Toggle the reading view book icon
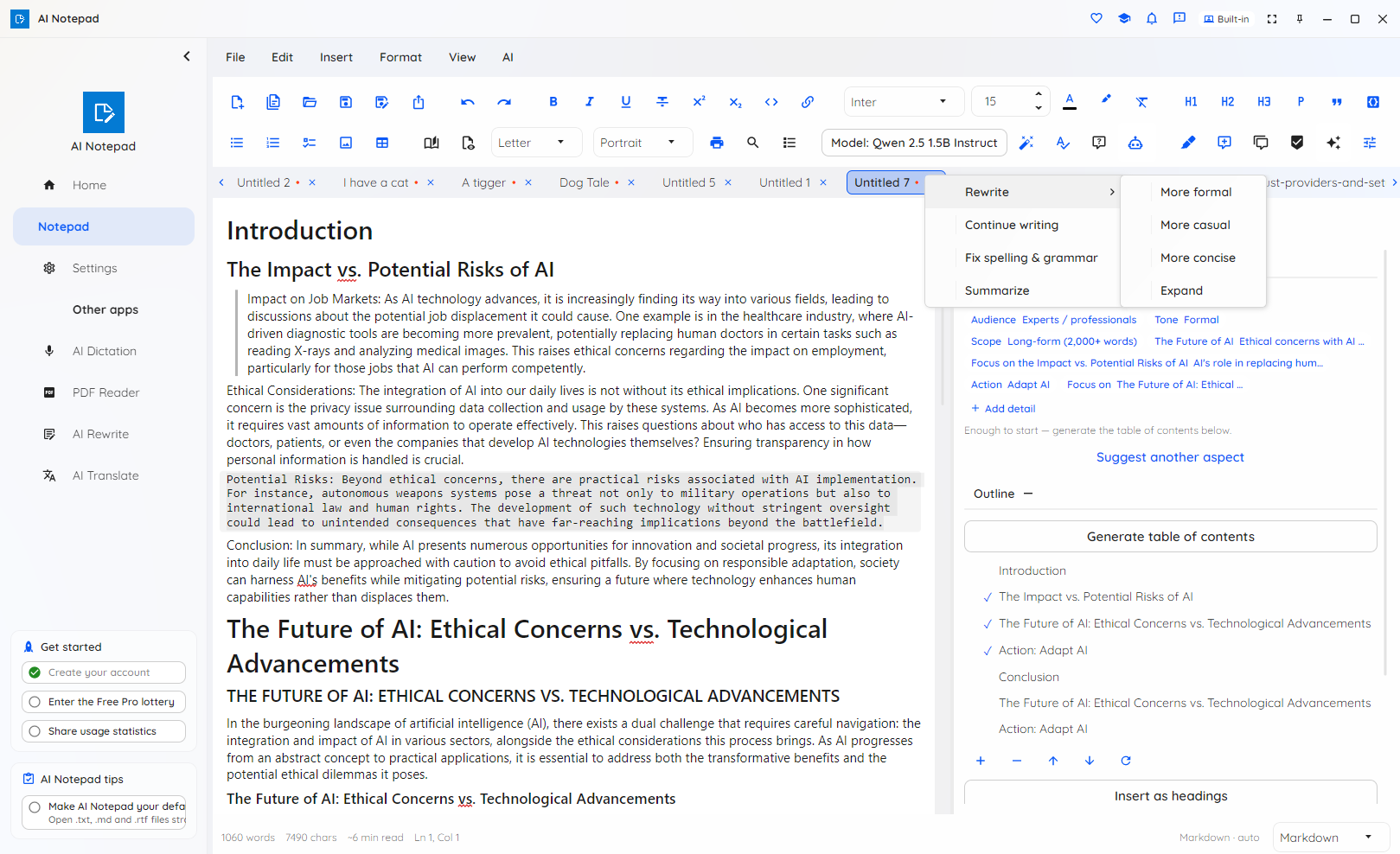Viewport: 1400px width, 854px height. point(432,143)
